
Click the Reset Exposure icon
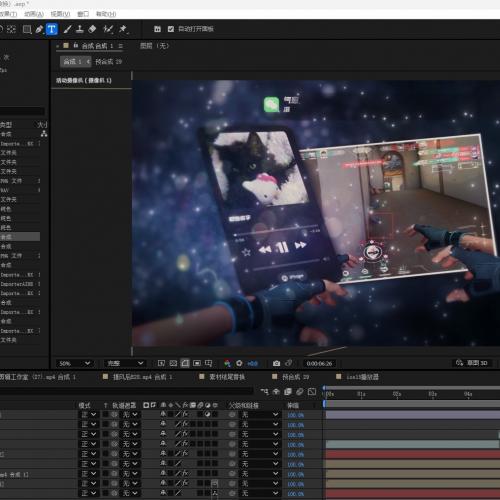coord(239,363)
